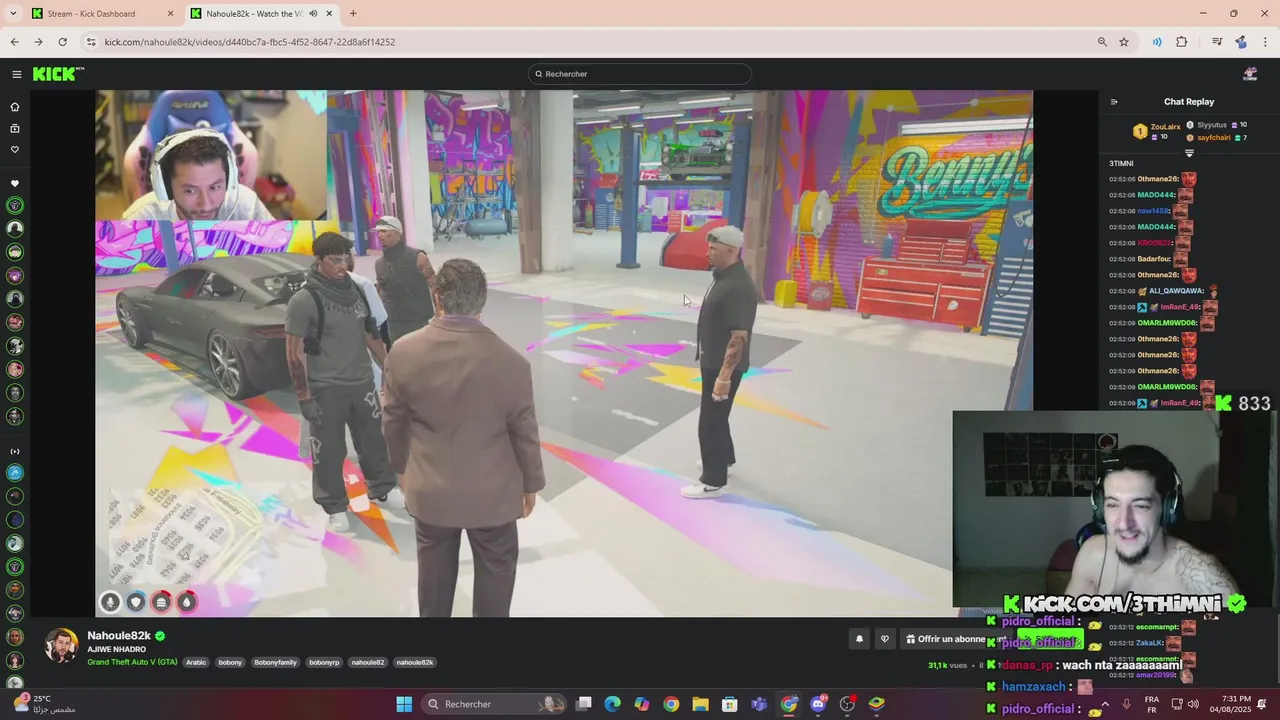This screenshot has width=1280, height=720.
Task: Open the Grand Theft Auto V (GTA) category link
Action: pyautogui.click(x=132, y=662)
